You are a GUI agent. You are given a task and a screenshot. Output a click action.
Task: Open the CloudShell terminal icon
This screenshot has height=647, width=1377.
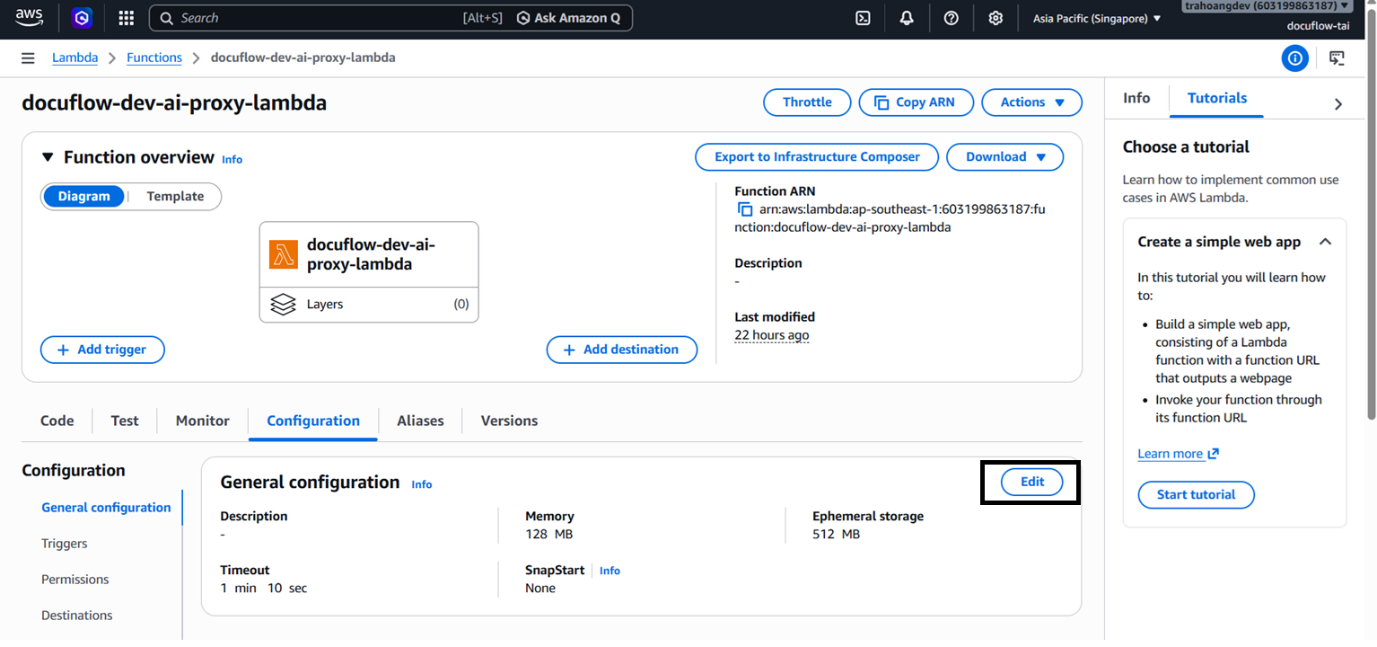coord(863,18)
